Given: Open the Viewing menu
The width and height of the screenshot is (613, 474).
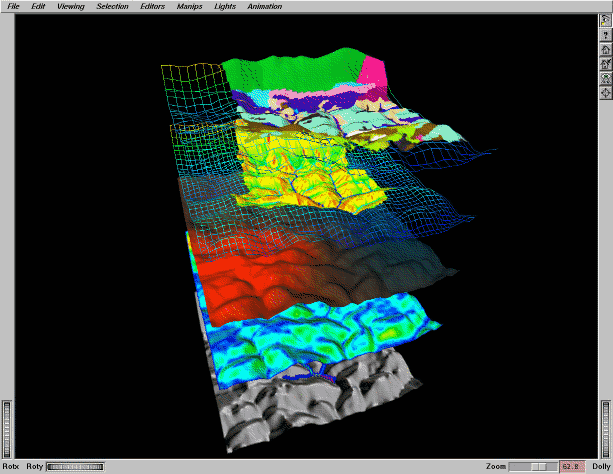Looking at the screenshot, I should 71,6.
